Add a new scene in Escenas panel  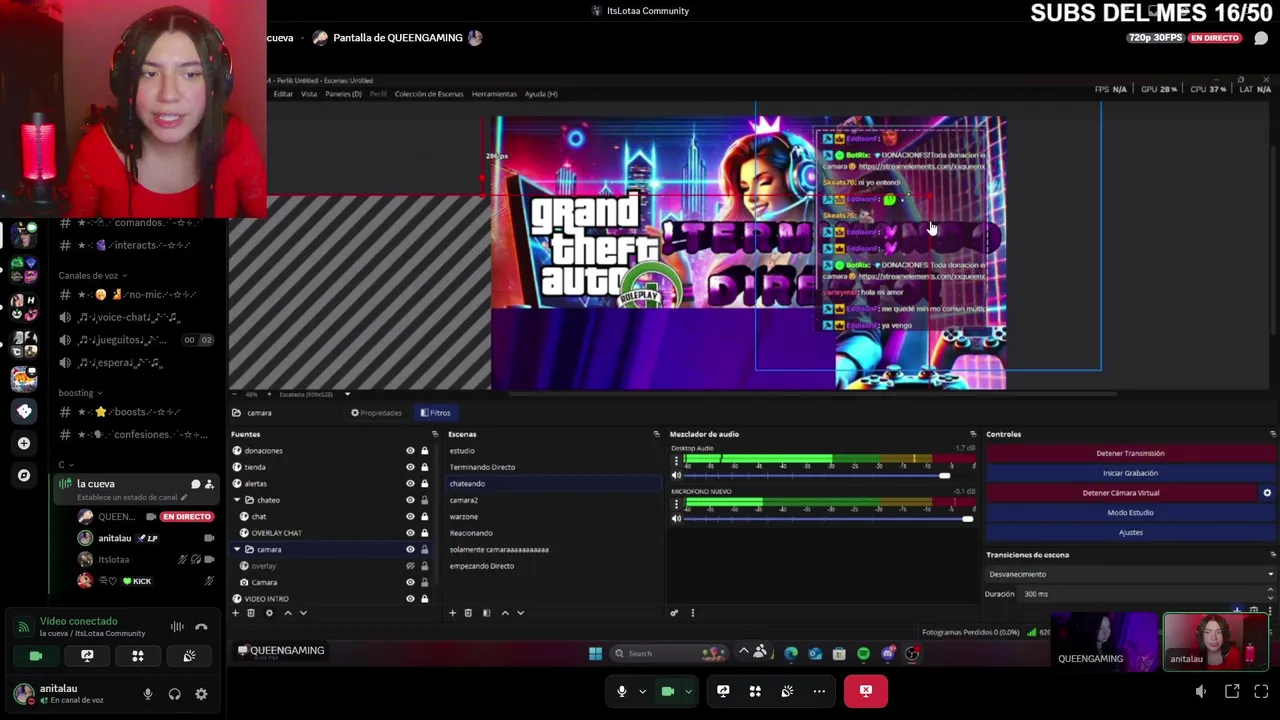pos(452,613)
